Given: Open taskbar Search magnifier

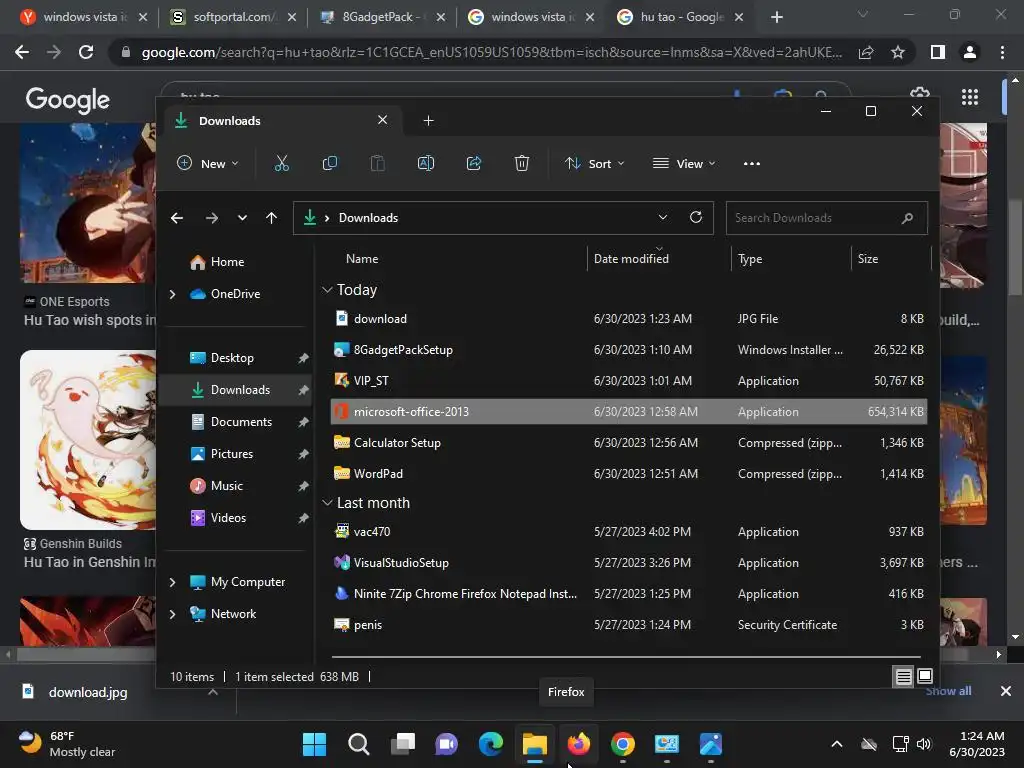Looking at the screenshot, I should [x=359, y=744].
